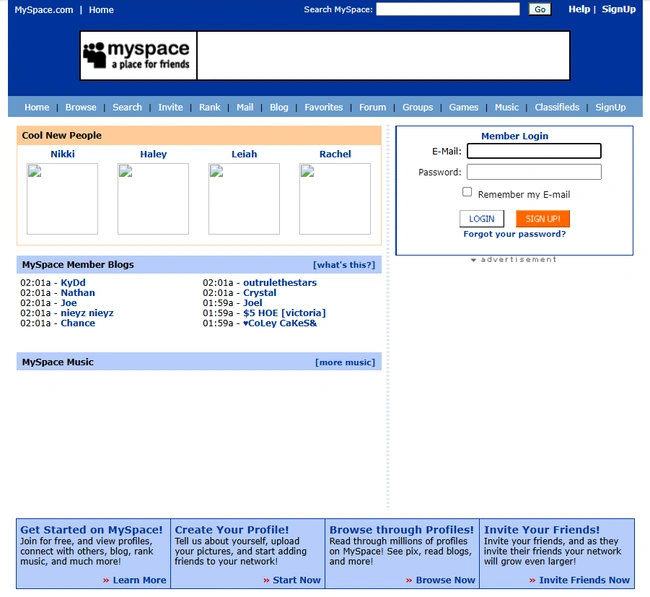Open Haley's profile thumbnail

pos(153,199)
